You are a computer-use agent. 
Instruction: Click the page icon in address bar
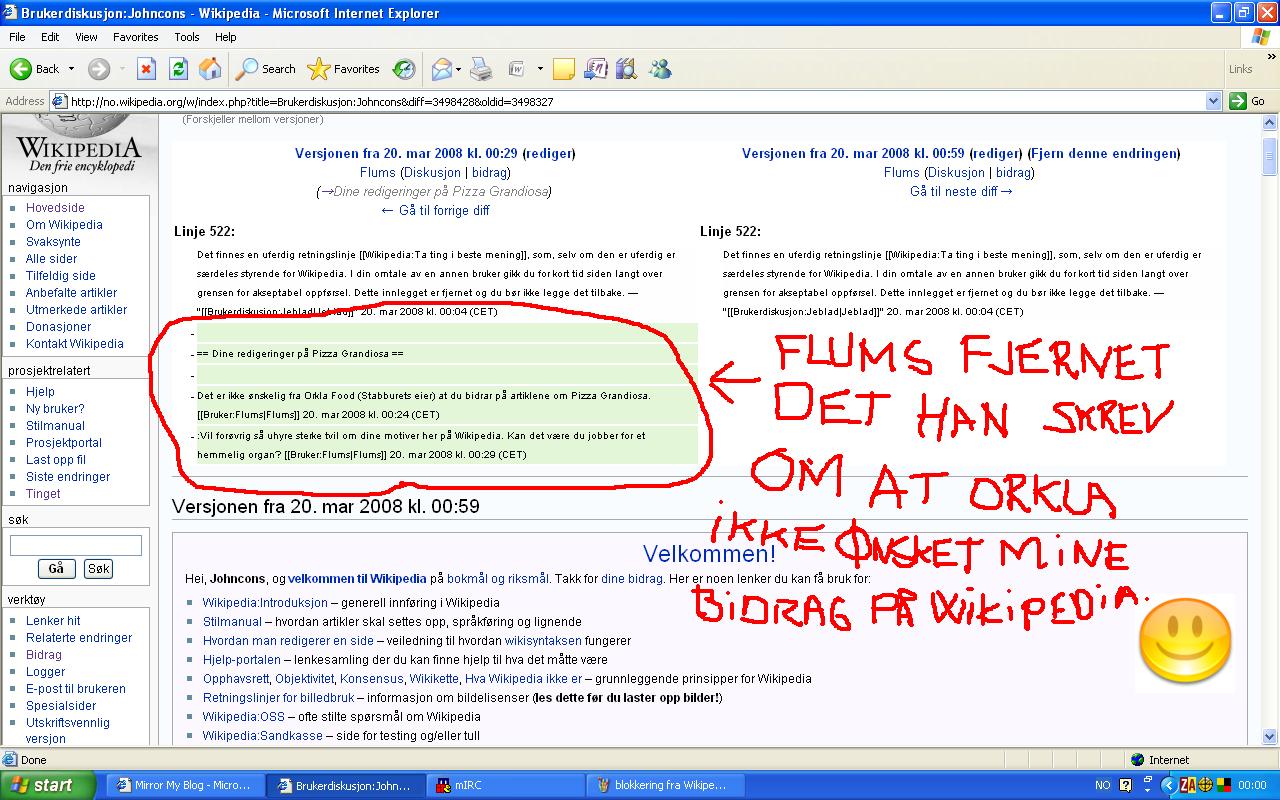(x=59, y=101)
